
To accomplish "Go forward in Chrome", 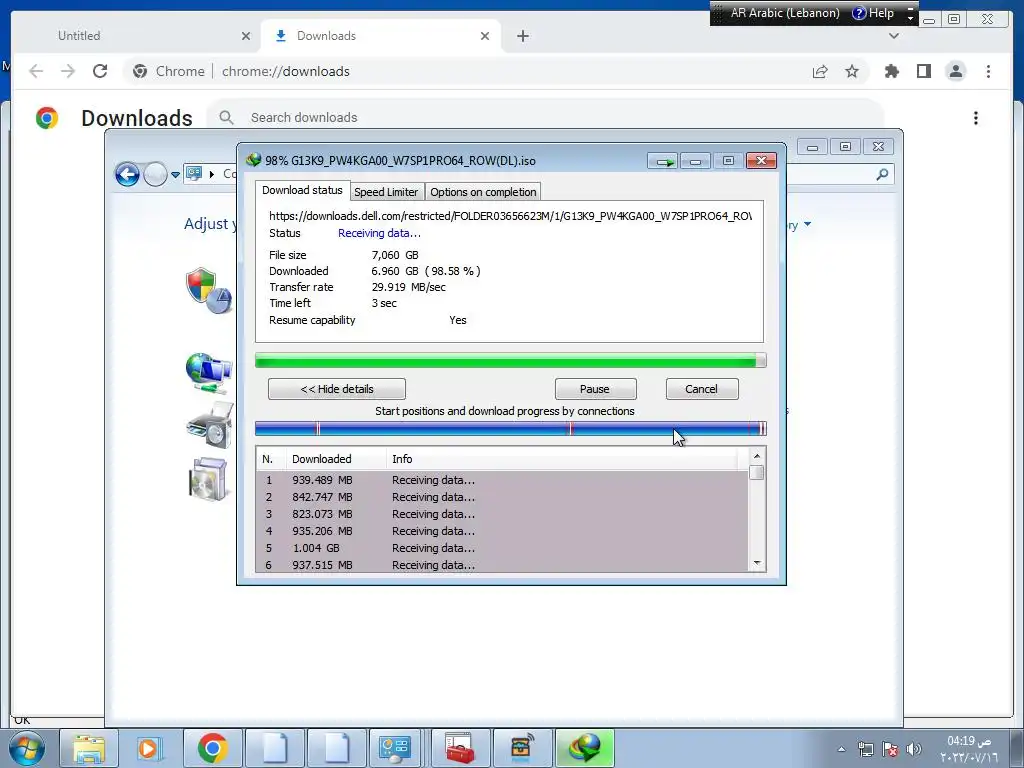I will (68, 71).
